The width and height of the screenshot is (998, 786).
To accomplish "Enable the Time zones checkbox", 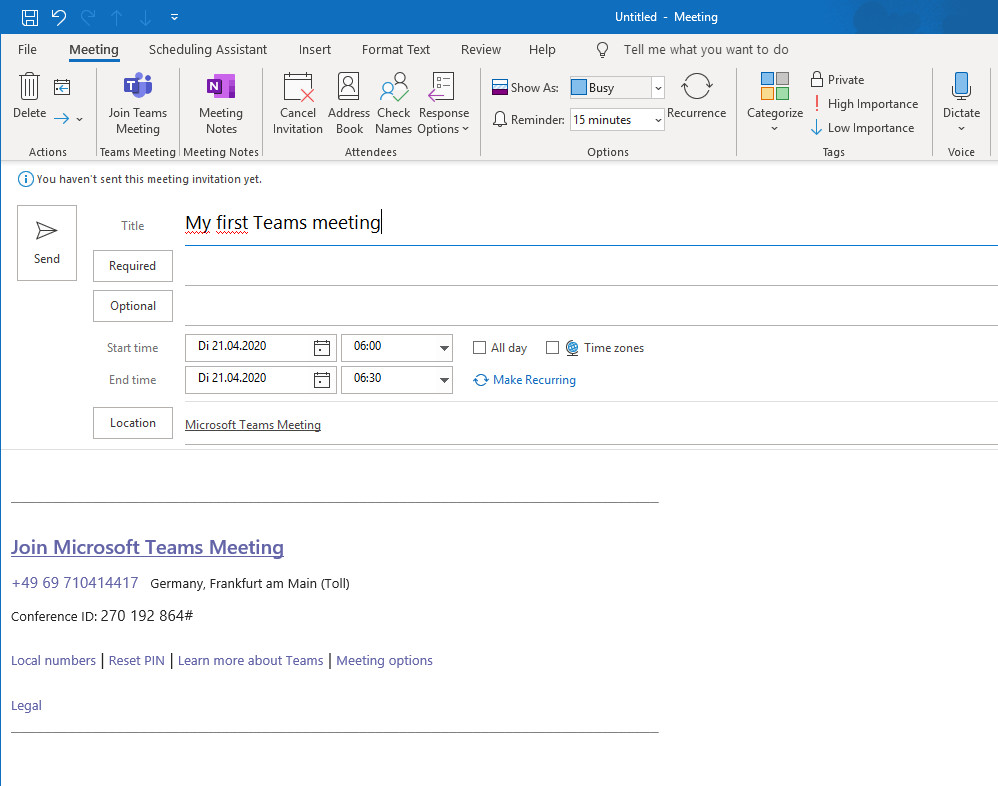I will point(552,347).
